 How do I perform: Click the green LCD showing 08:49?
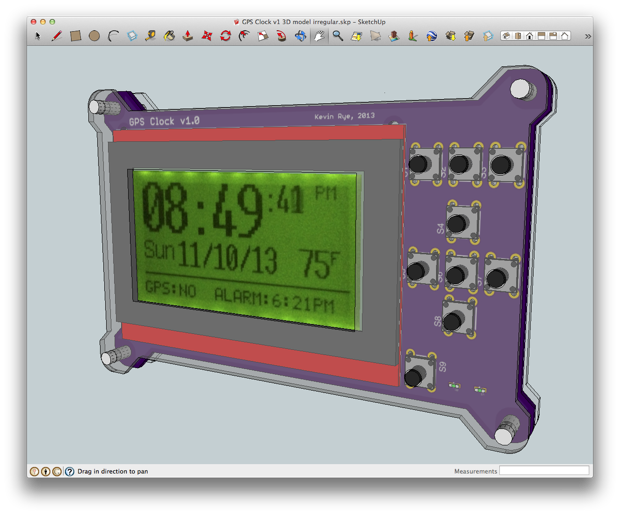tap(245, 250)
